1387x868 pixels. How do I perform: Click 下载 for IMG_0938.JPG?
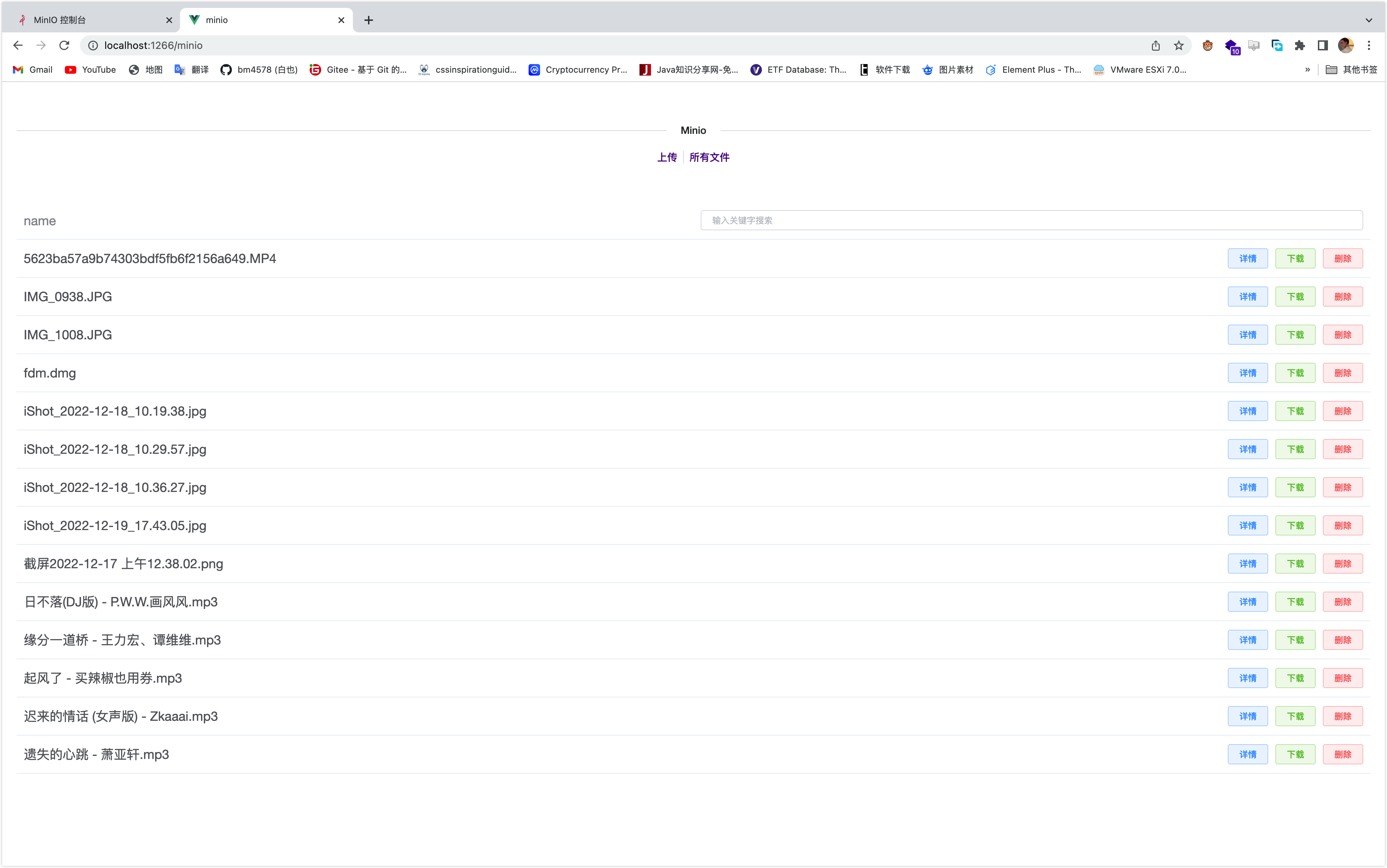pos(1295,297)
